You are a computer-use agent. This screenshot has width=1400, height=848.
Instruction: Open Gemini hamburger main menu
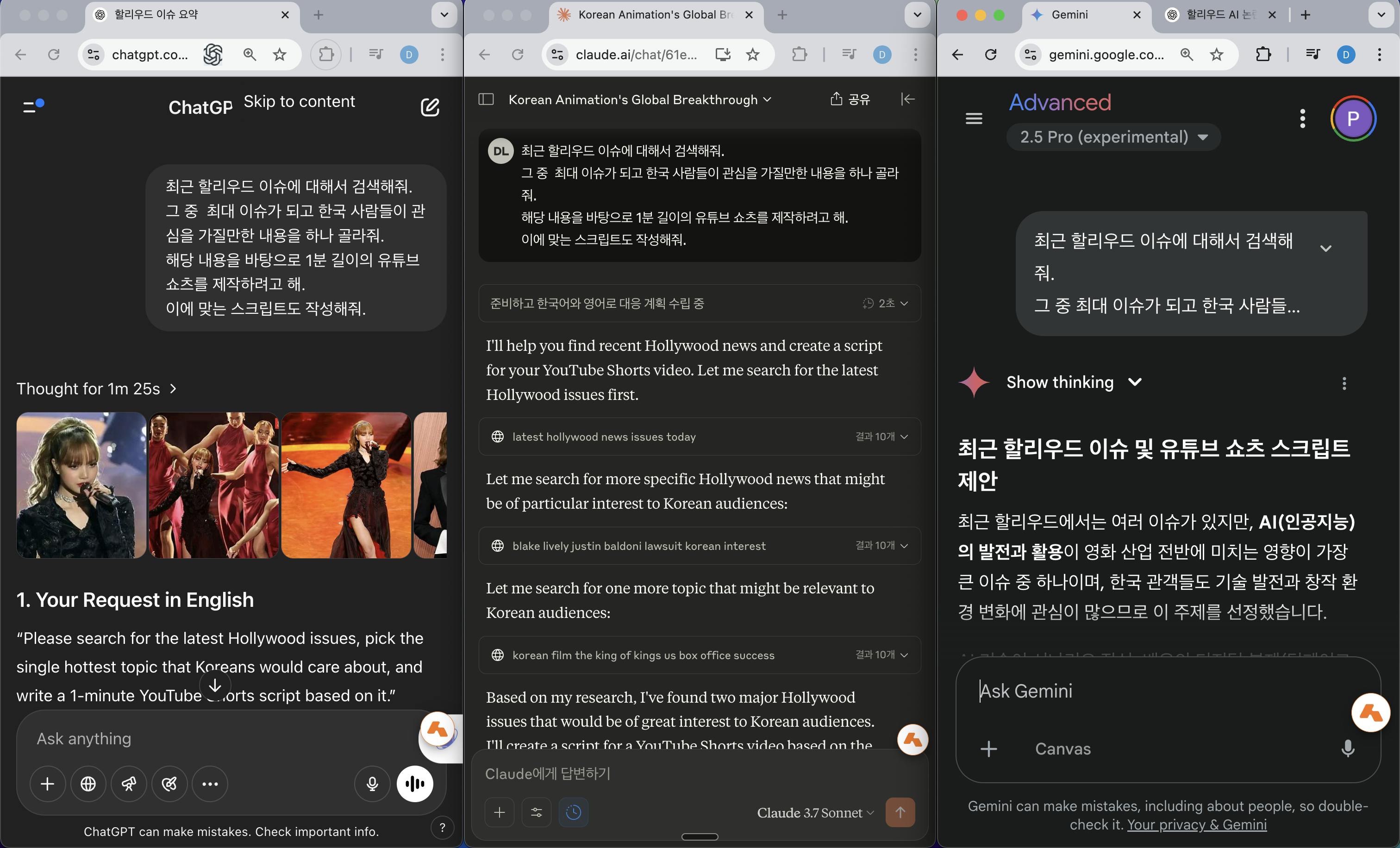(974, 118)
